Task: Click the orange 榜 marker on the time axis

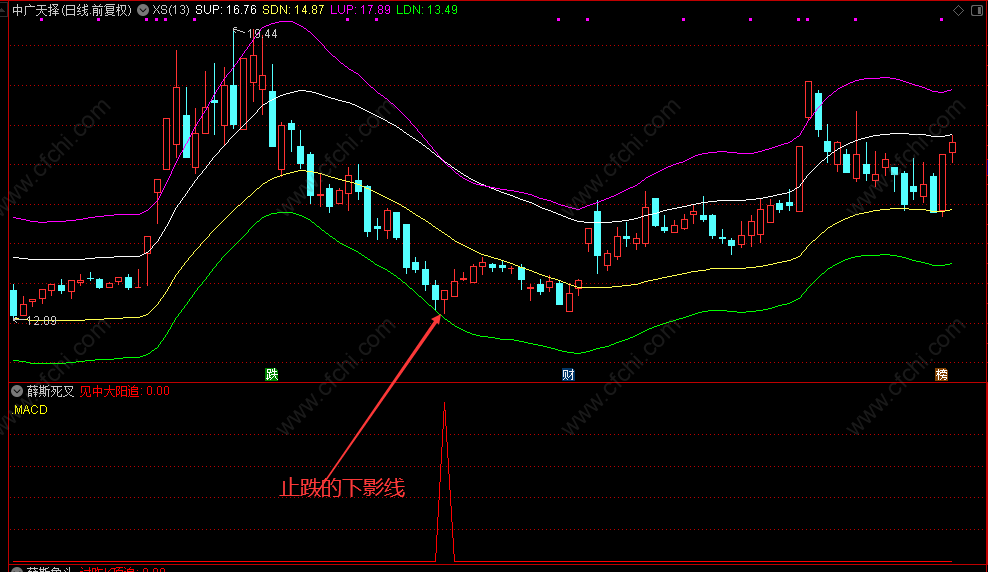Action: pyautogui.click(x=941, y=375)
